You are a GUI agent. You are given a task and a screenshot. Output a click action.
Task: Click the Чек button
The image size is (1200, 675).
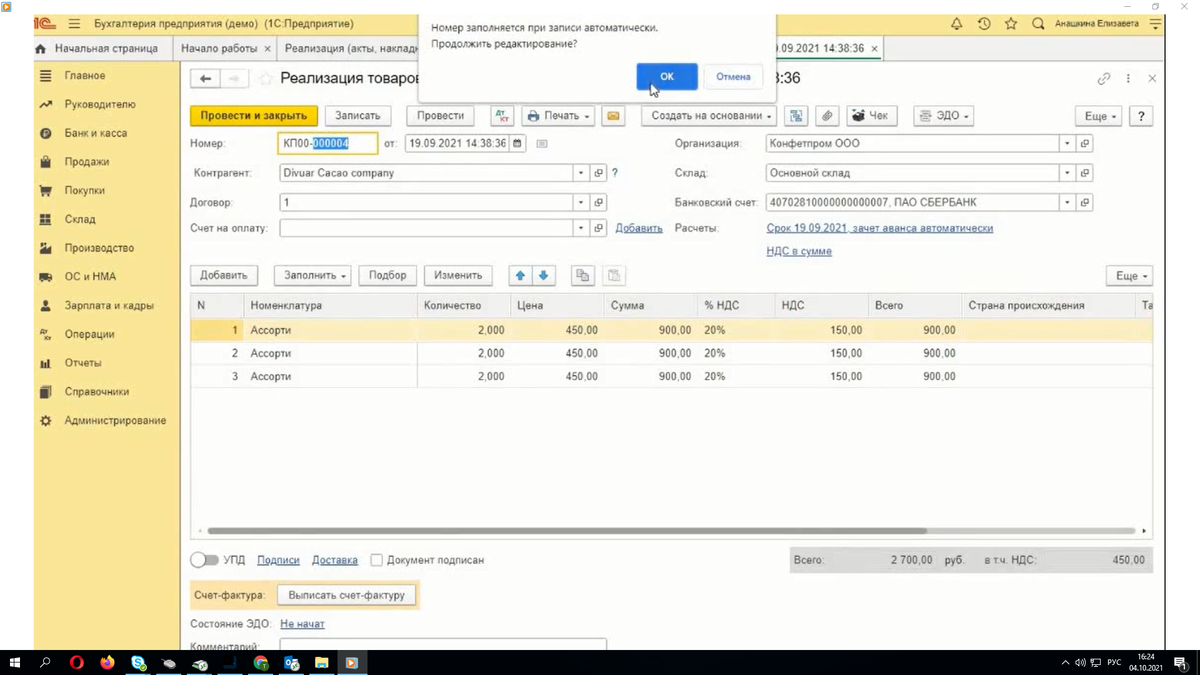pyautogui.click(x=873, y=116)
